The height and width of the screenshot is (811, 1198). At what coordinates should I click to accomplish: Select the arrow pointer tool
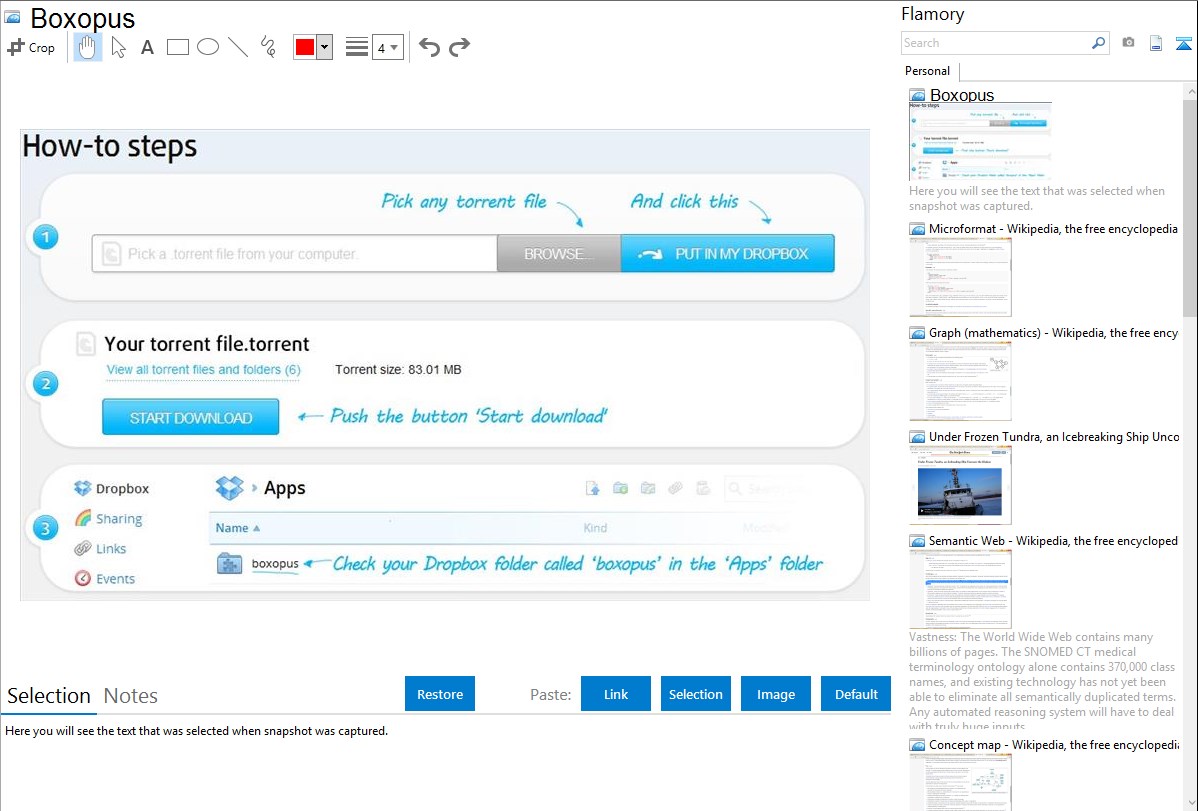(x=118, y=47)
